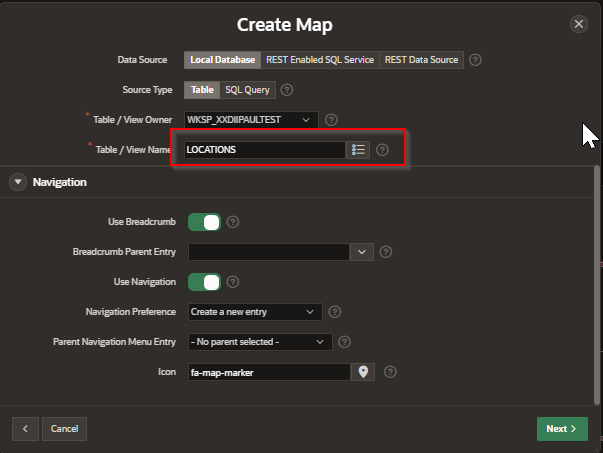Click the Breadcrumb Parent Entry input
The image size is (603, 453).
click(269, 252)
